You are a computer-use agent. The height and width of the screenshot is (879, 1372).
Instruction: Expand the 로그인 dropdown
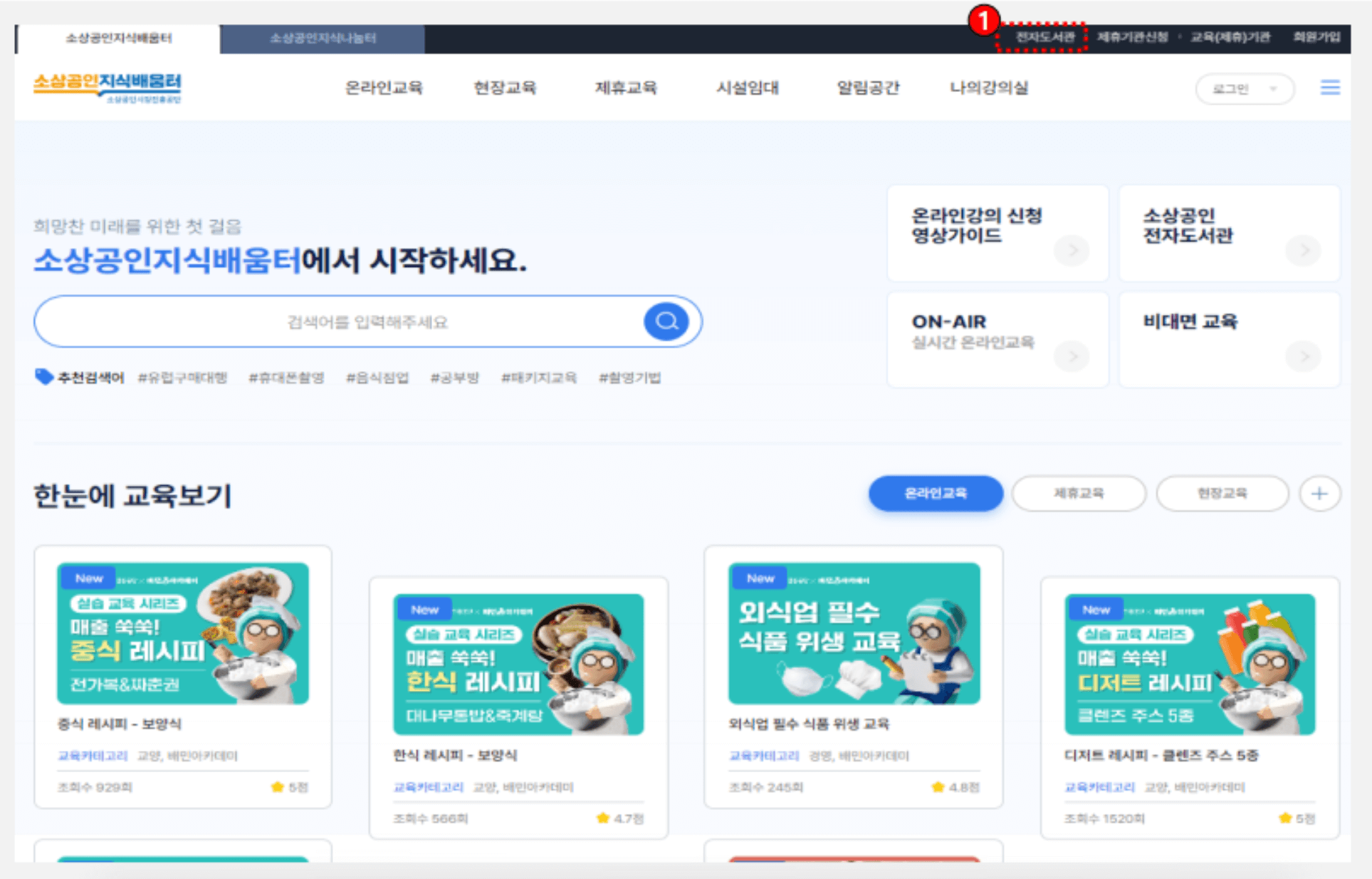(x=1244, y=89)
